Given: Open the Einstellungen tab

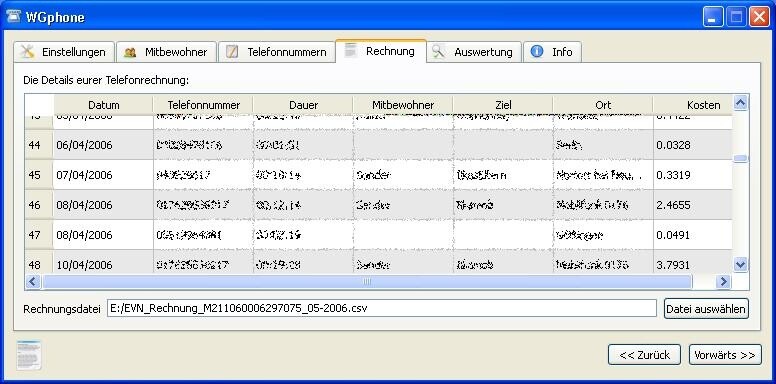Looking at the screenshot, I should [64, 52].
